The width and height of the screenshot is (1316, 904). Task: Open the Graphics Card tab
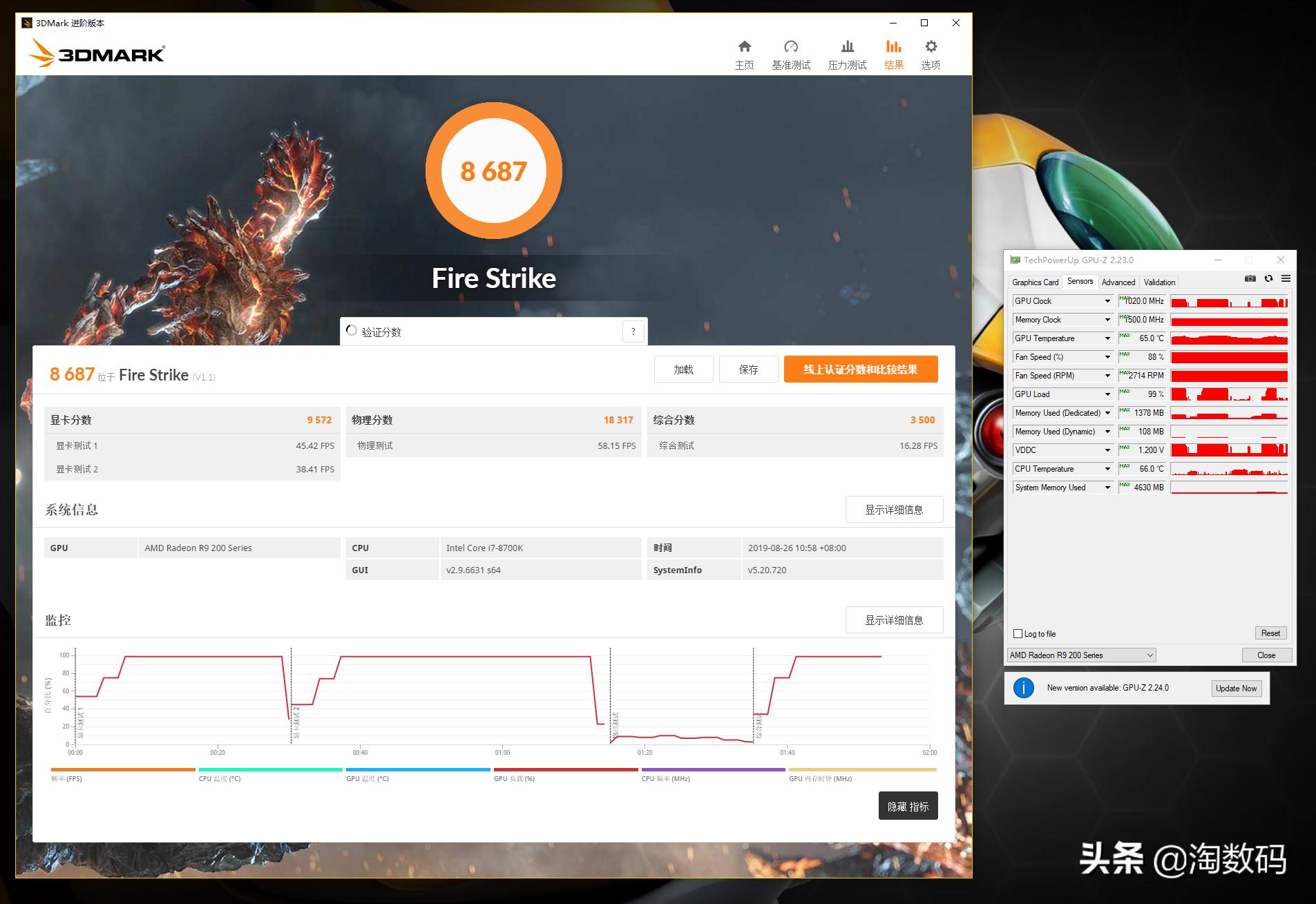[x=1035, y=282]
